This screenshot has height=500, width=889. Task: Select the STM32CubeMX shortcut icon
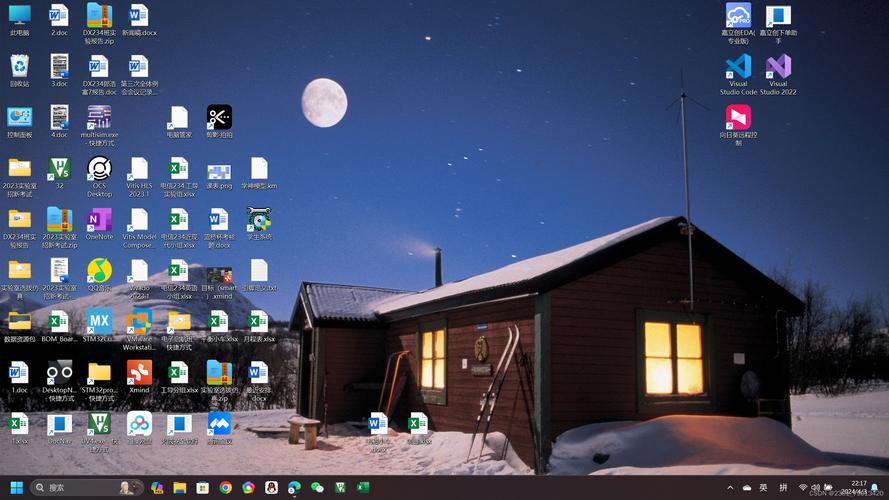pyautogui.click(x=99, y=326)
